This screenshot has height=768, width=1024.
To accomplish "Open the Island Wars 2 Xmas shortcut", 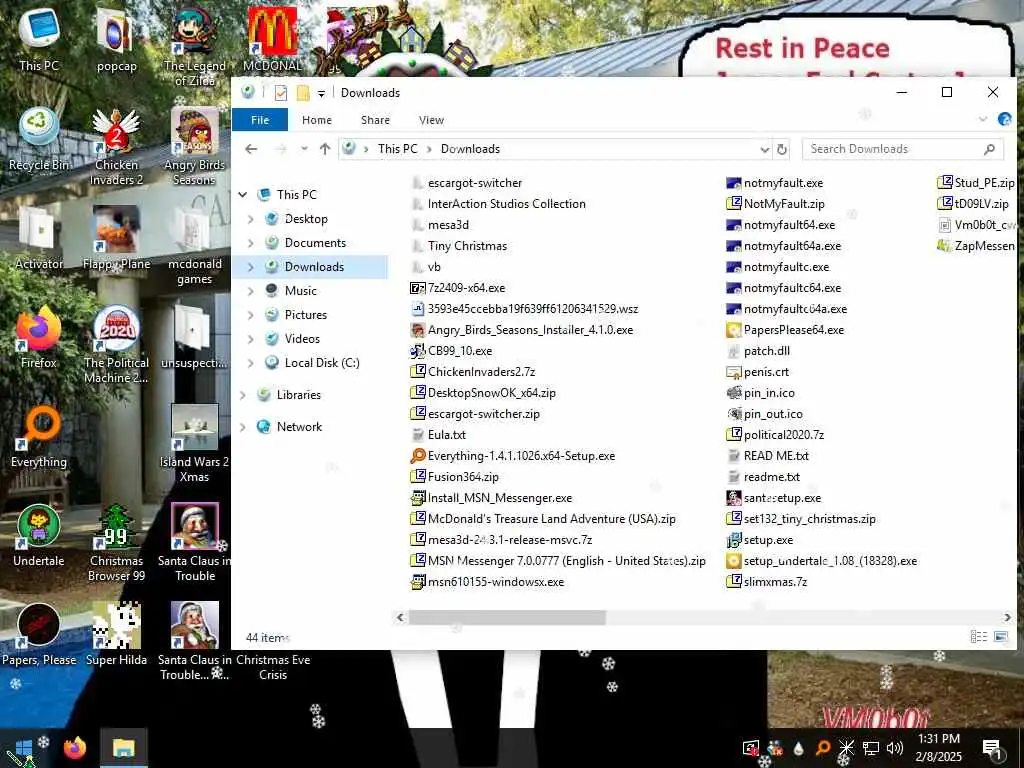I will click(x=195, y=444).
